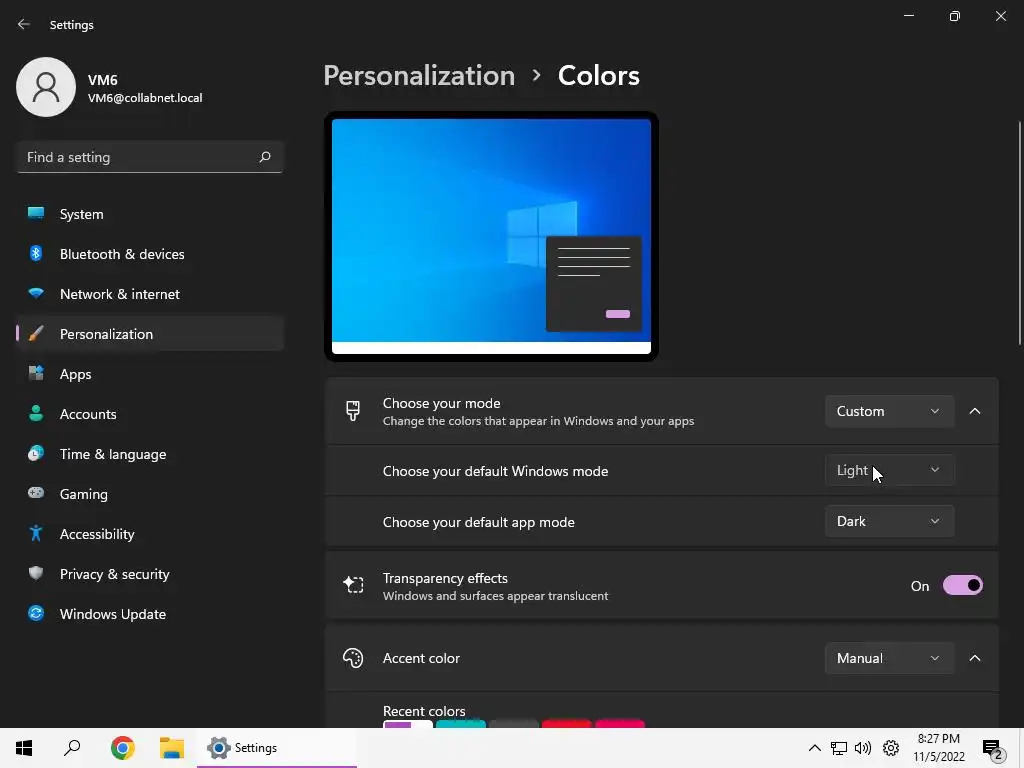Collapse the Choose your mode section
The height and width of the screenshot is (768, 1024).
coord(974,411)
